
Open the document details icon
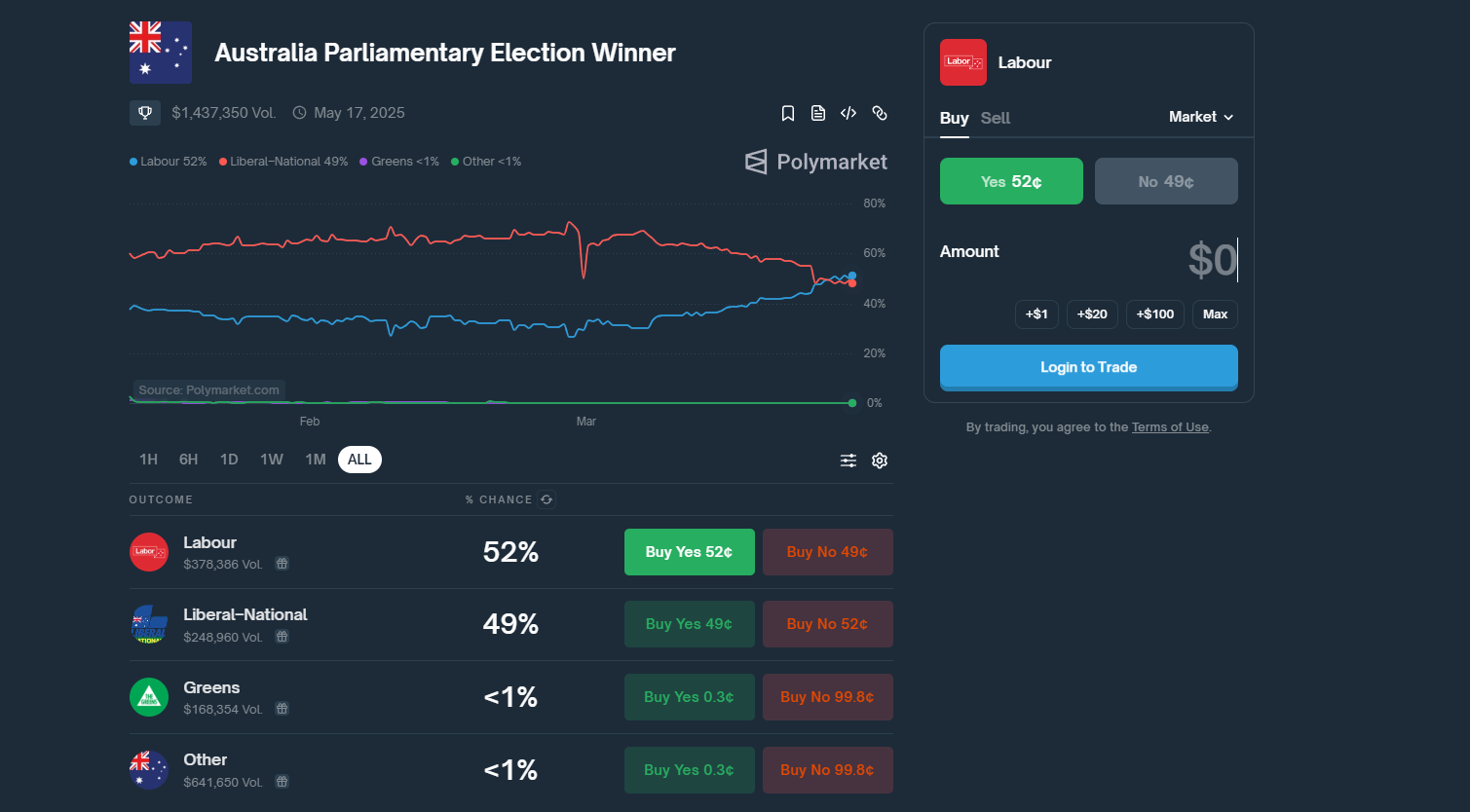pos(818,113)
